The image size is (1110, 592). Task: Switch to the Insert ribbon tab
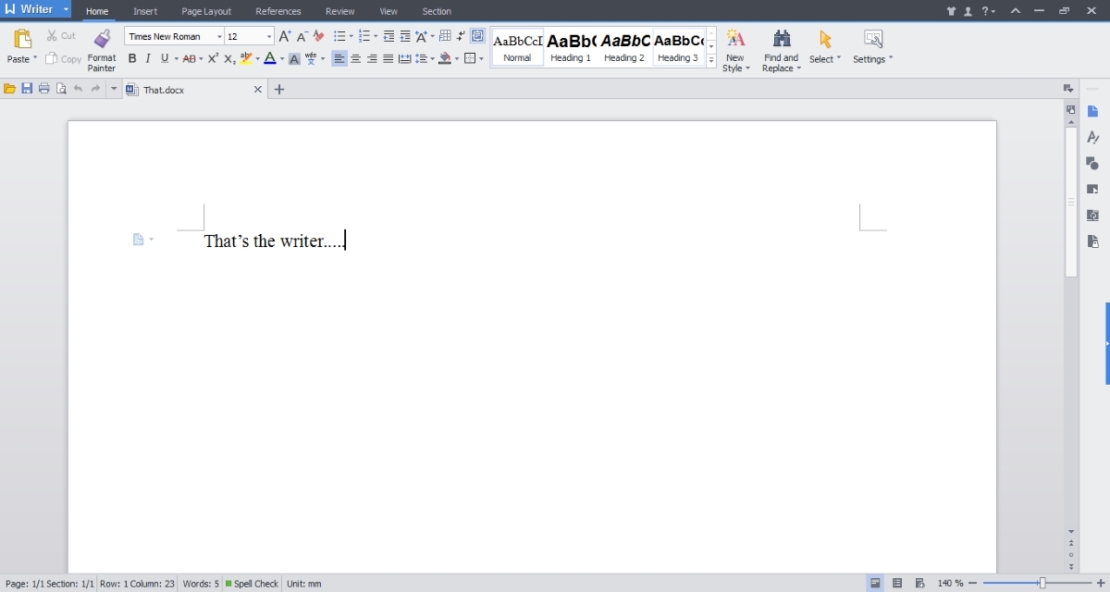click(145, 11)
